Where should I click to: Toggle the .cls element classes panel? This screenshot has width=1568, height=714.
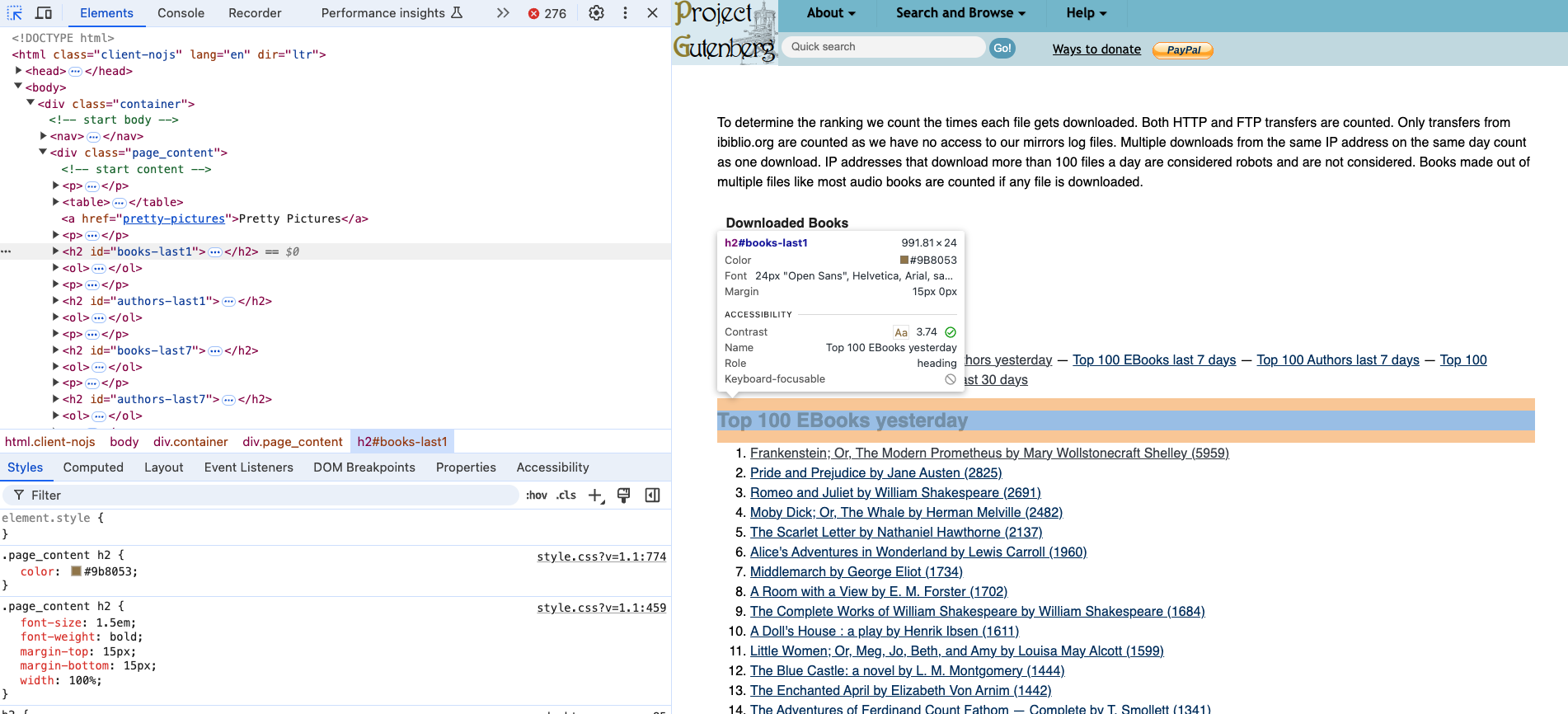[x=566, y=496]
